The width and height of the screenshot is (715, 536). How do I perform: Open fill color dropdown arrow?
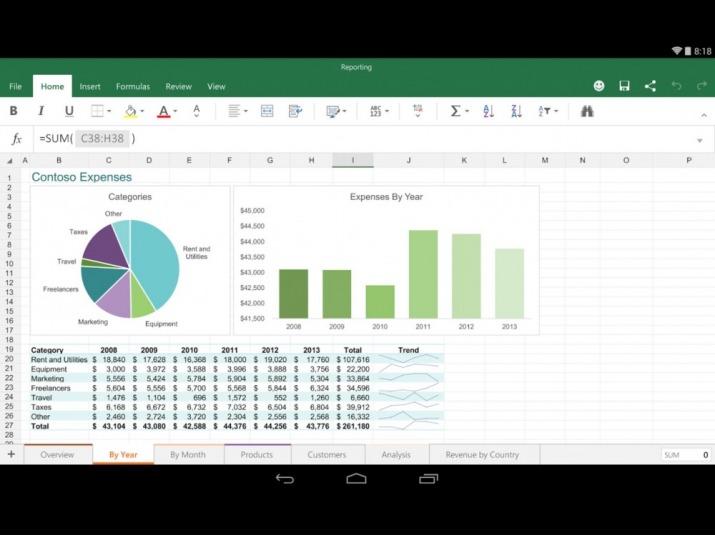pos(142,111)
